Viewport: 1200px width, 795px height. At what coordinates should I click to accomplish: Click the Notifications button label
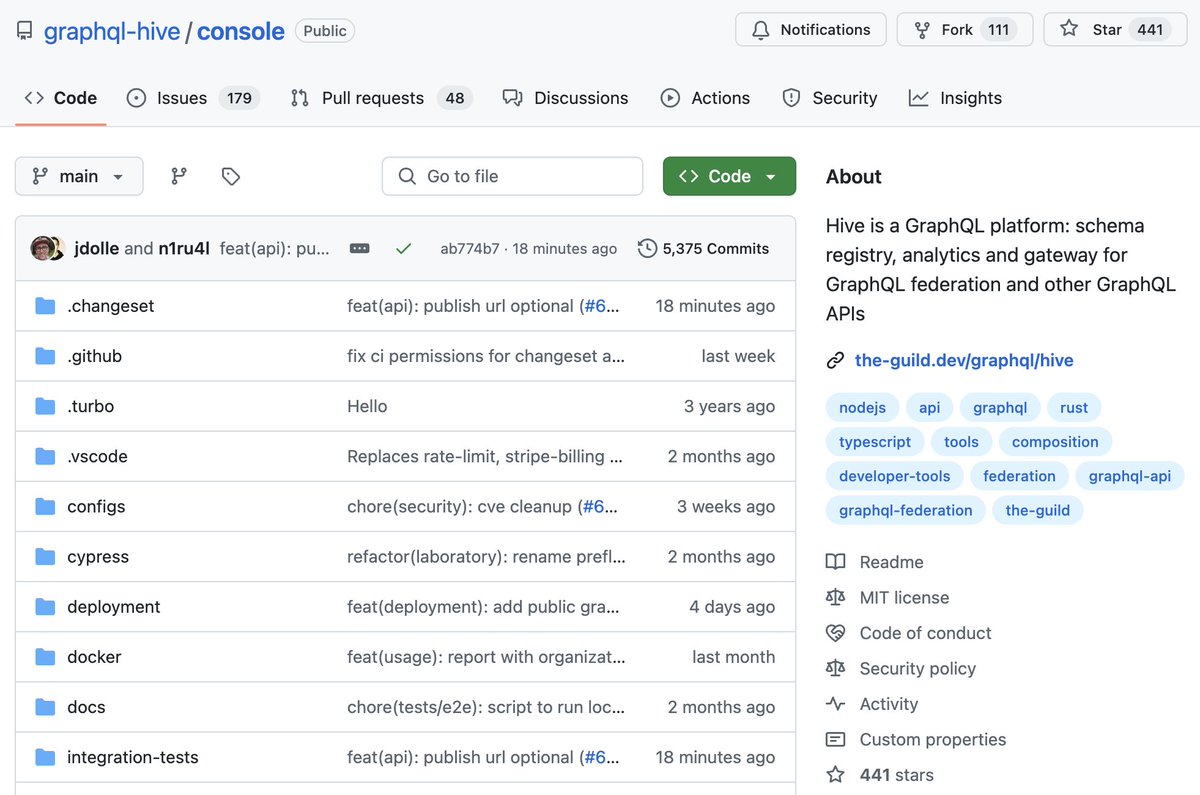(x=825, y=30)
